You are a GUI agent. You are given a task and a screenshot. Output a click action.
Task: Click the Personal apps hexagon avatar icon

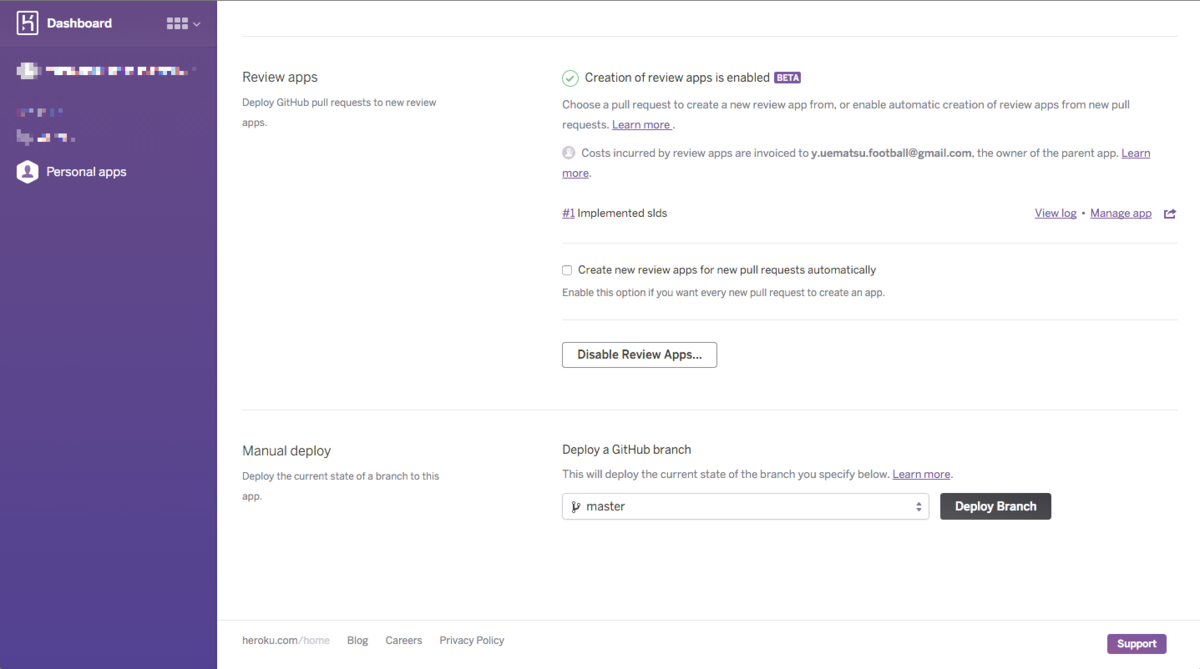tap(27, 172)
